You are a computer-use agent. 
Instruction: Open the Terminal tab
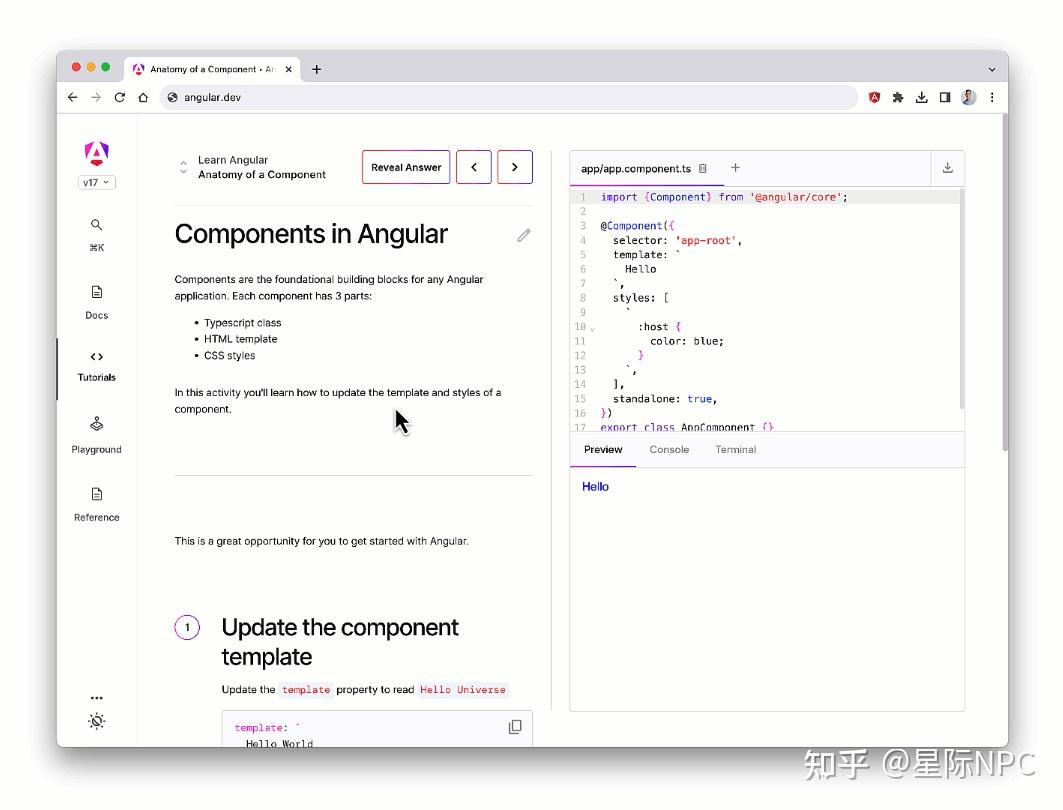coord(735,449)
